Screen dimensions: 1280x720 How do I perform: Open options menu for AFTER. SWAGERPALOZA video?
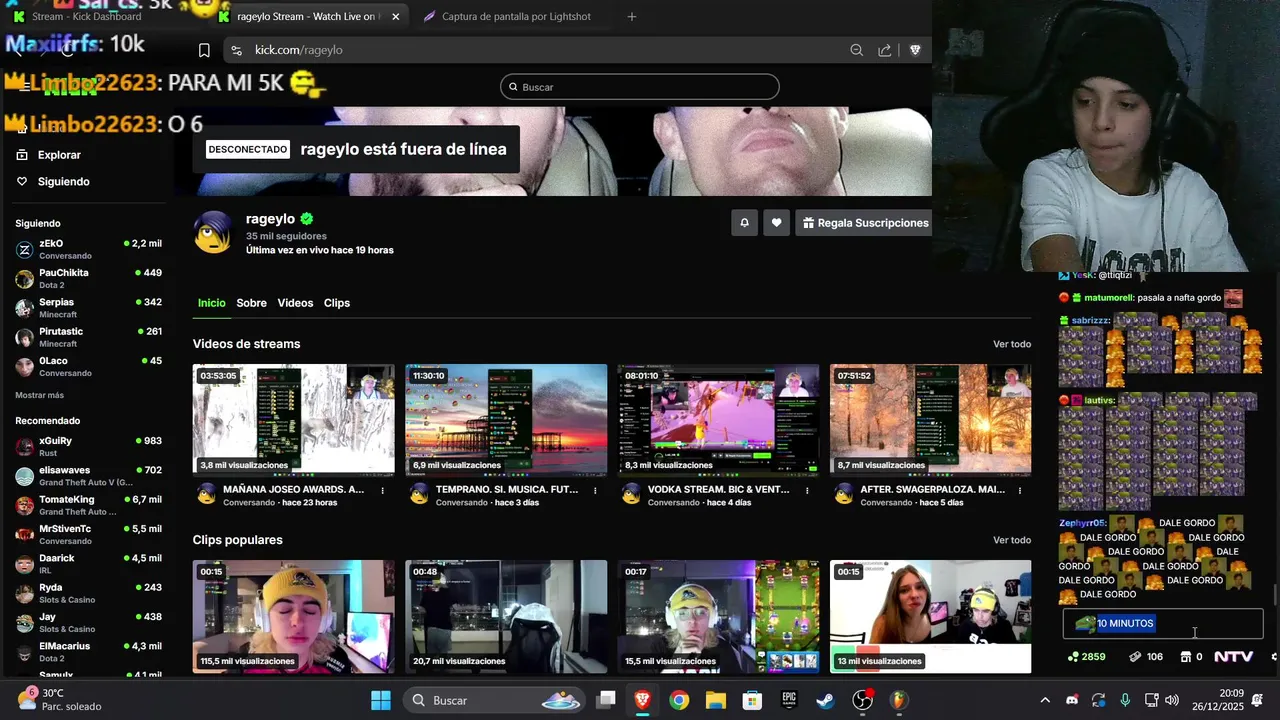point(1020,491)
